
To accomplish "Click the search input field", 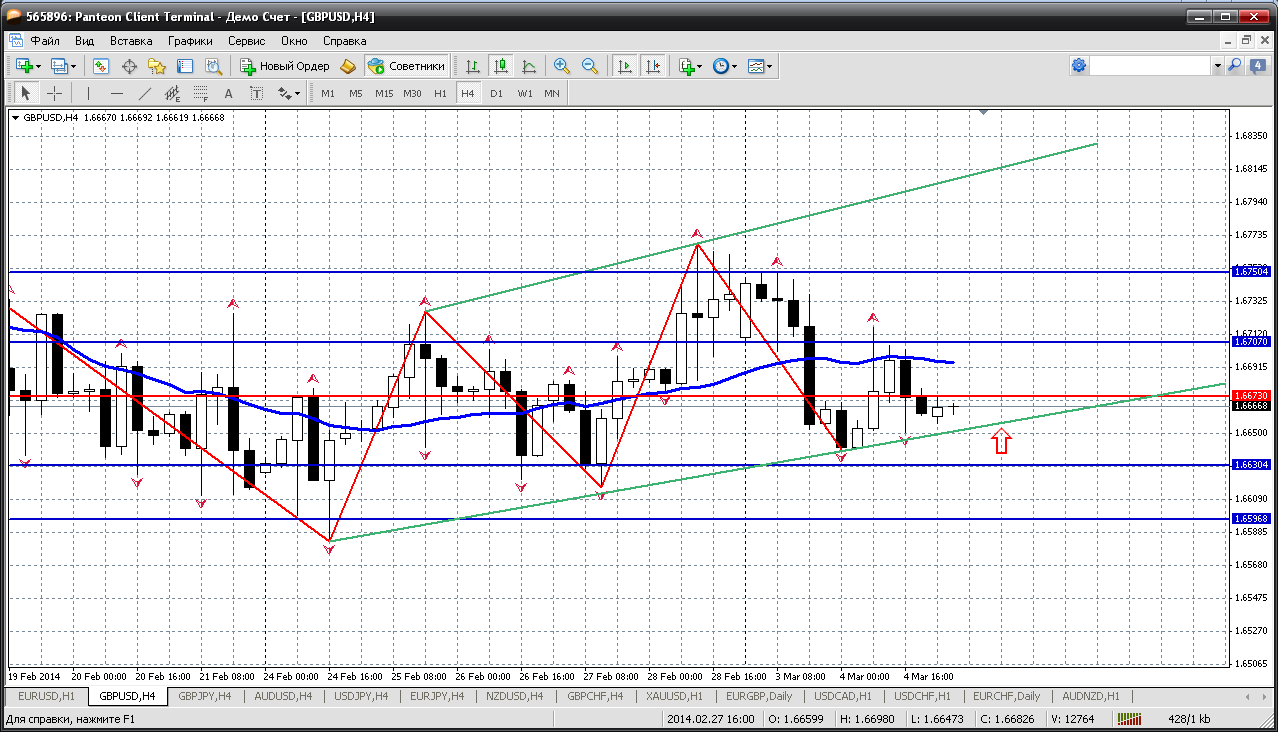I will pyautogui.click(x=1151, y=66).
